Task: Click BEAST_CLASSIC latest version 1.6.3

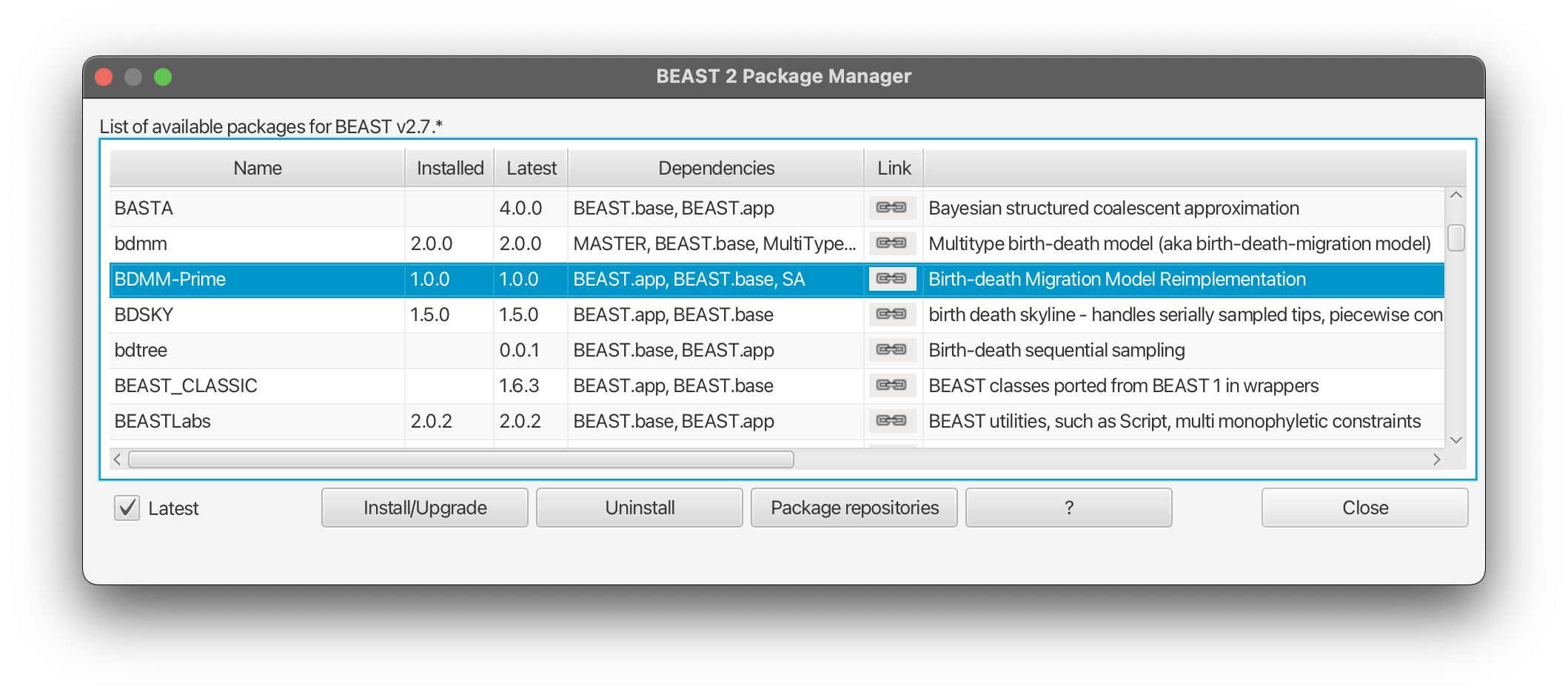Action: click(519, 385)
